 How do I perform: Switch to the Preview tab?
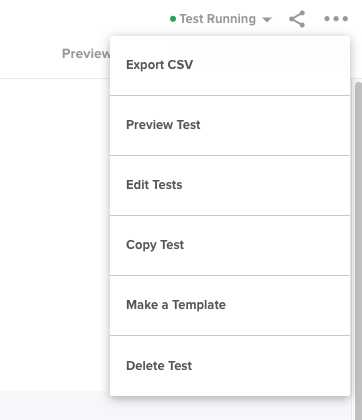coord(86,54)
